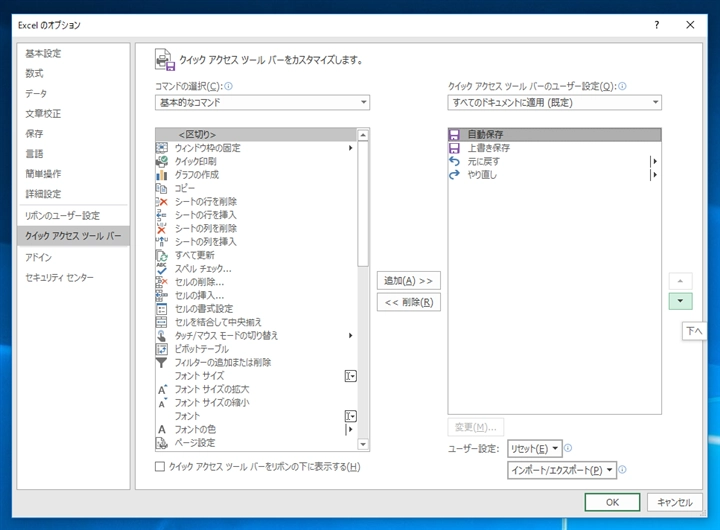
Task: Select the シートの行を挿入 icon
Action: [x=162, y=215]
